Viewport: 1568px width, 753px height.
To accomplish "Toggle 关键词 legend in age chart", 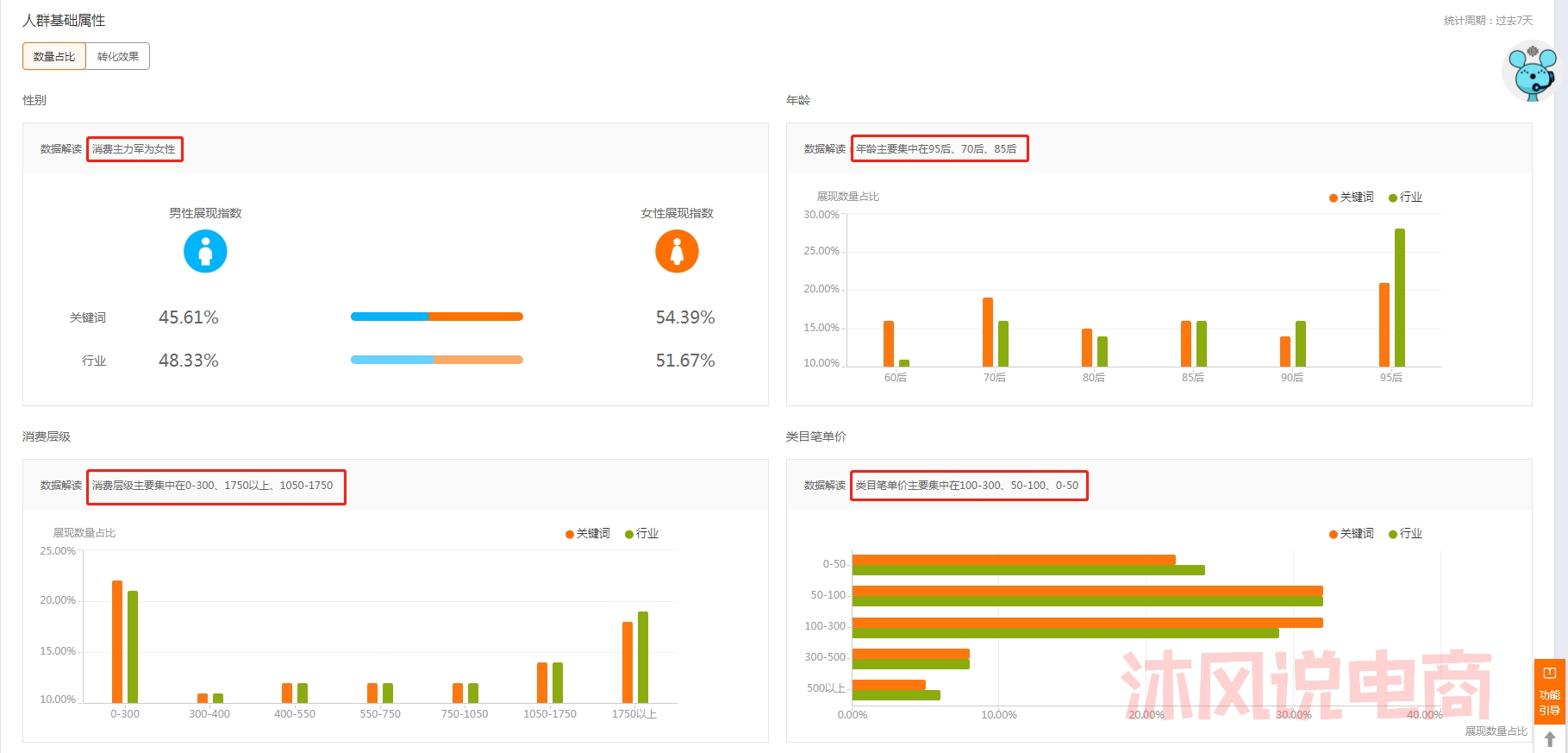I will 1352,198.
